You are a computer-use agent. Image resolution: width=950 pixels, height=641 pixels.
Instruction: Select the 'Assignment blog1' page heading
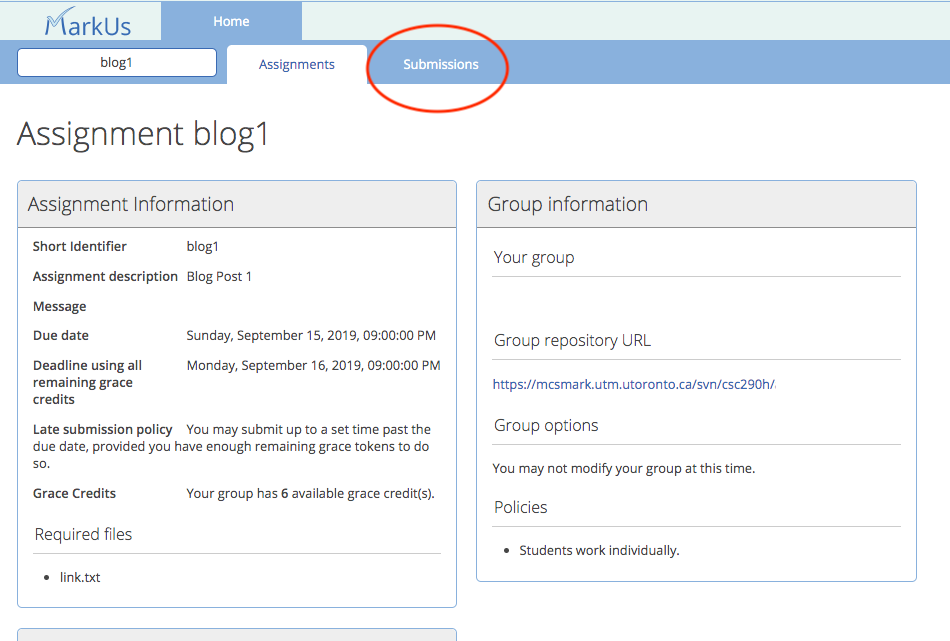pos(142,134)
